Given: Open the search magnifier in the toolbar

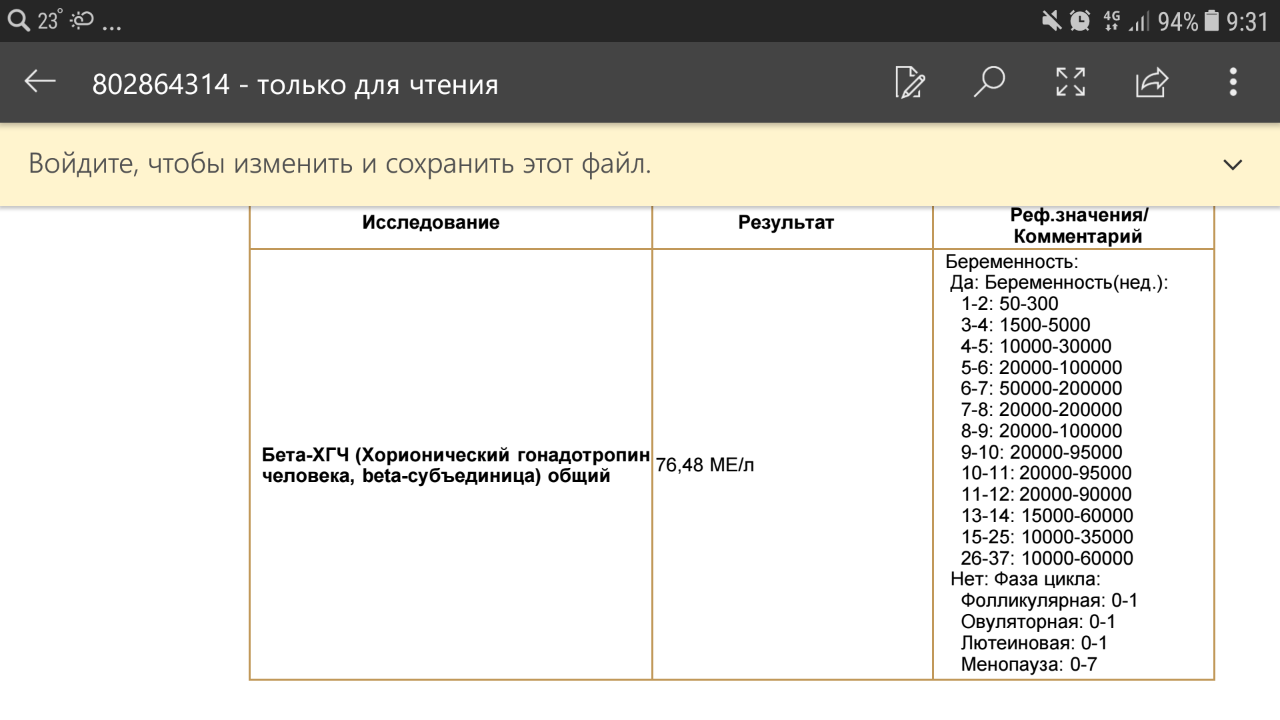Looking at the screenshot, I should click(x=989, y=82).
